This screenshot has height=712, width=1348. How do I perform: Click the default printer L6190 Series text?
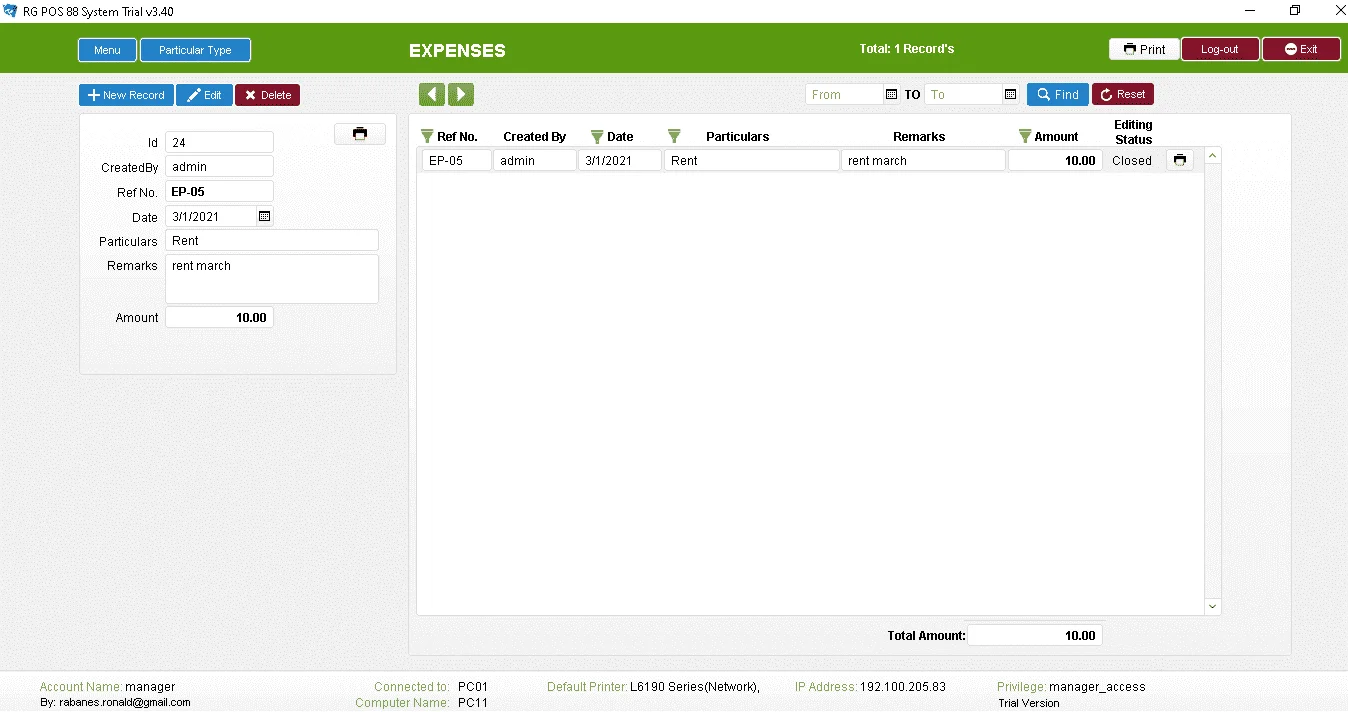click(x=695, y=687)
